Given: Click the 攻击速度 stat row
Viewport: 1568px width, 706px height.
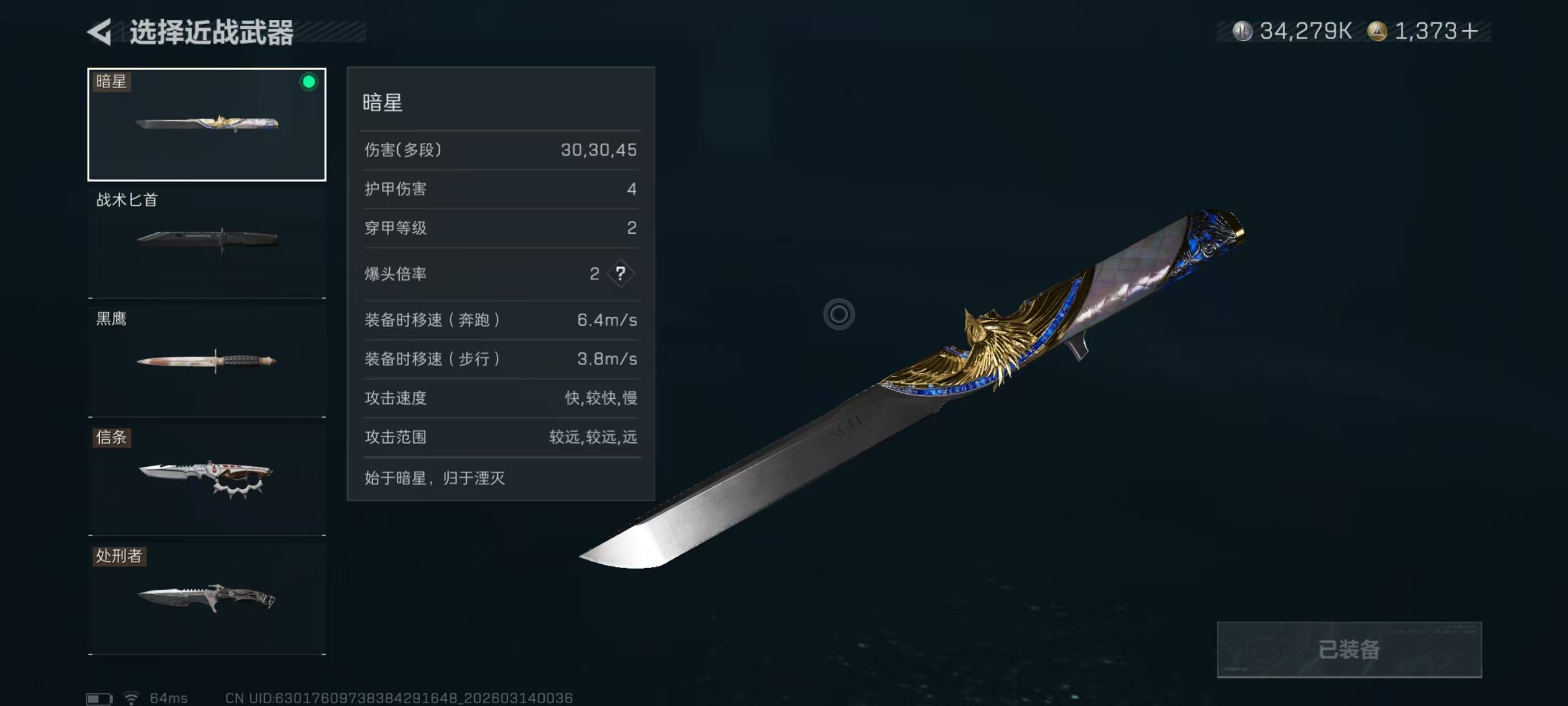Looking at the screenshot, I should click(x=501, y=398).
